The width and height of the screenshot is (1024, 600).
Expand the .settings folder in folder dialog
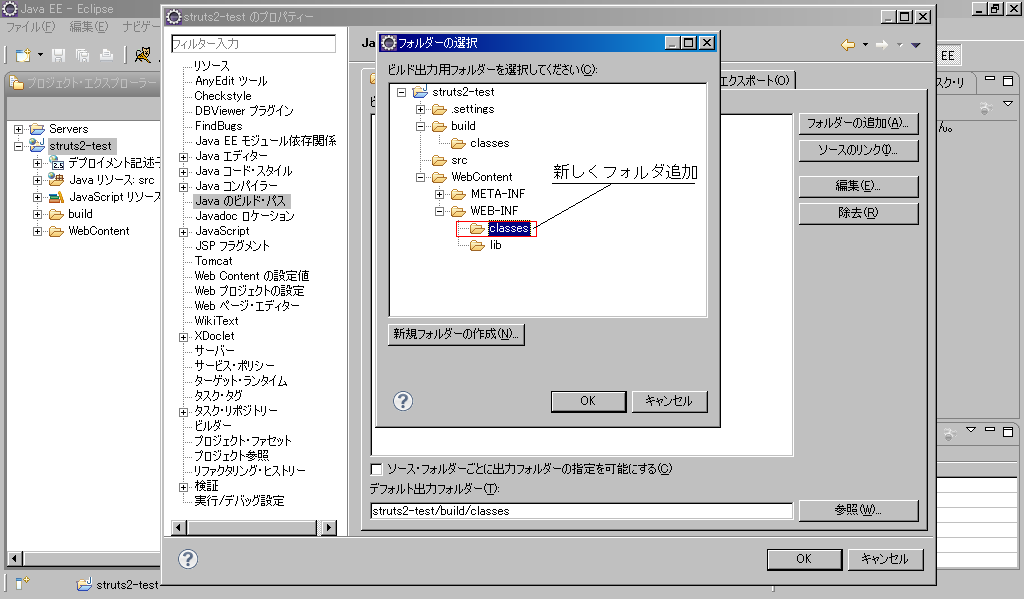(421, 109)
